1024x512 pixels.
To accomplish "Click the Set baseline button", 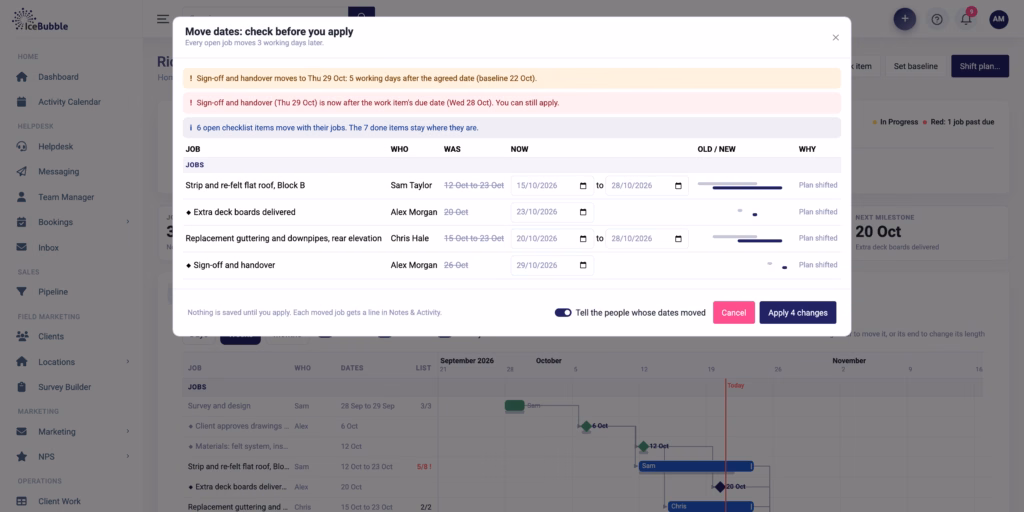I will pos(915,66).
